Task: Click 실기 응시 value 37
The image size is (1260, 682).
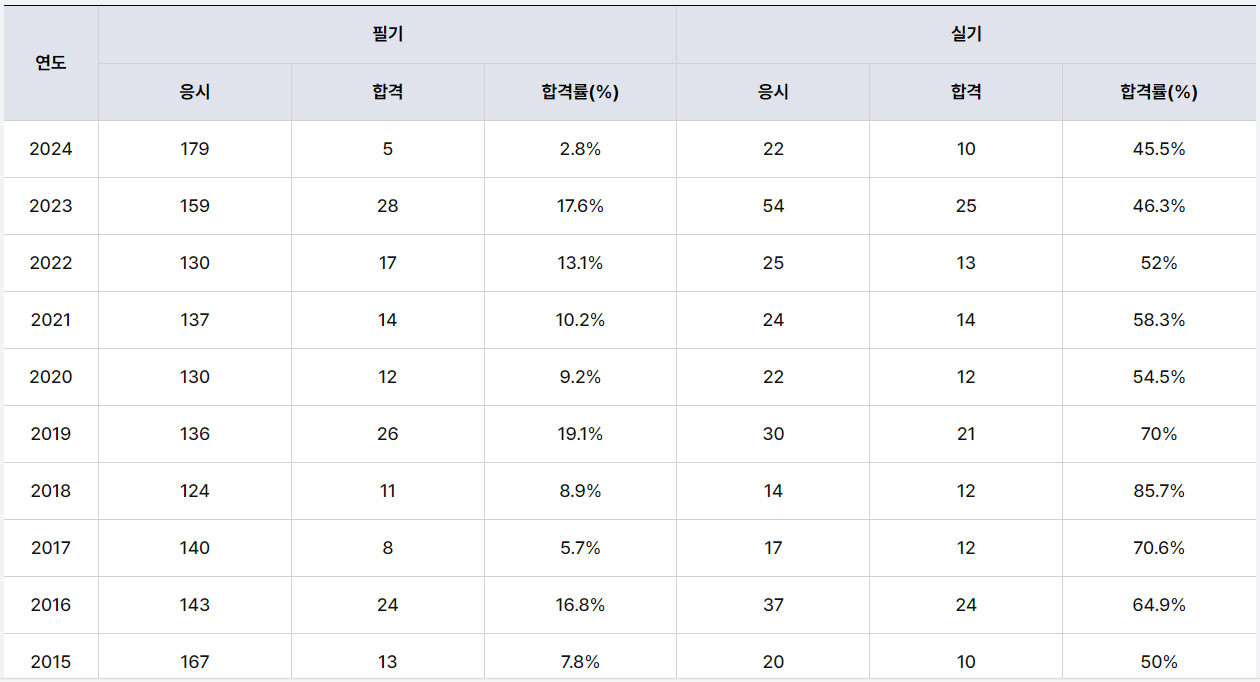Action: pos(773,605)
